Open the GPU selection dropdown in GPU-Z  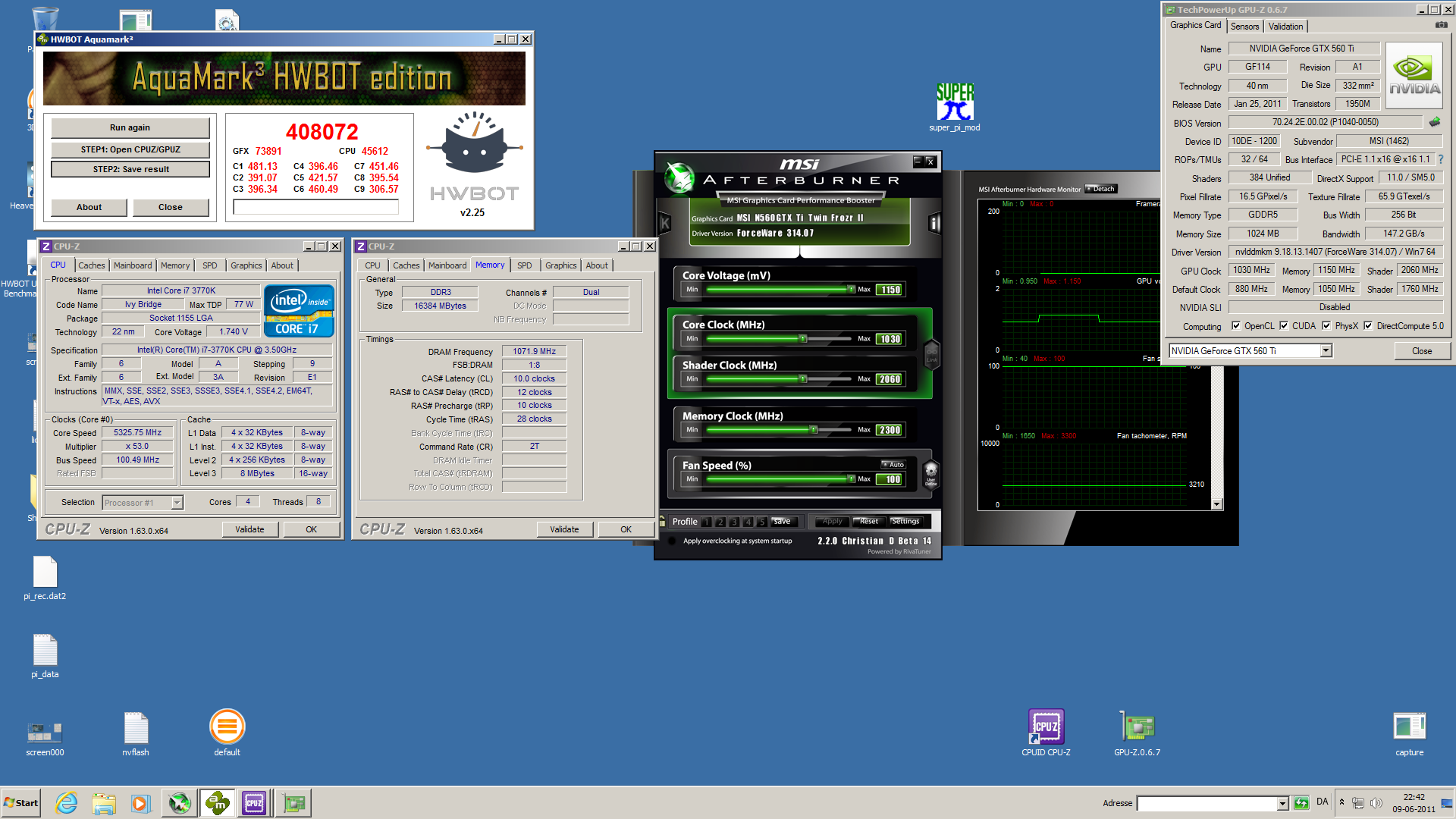pos(1326,351)
